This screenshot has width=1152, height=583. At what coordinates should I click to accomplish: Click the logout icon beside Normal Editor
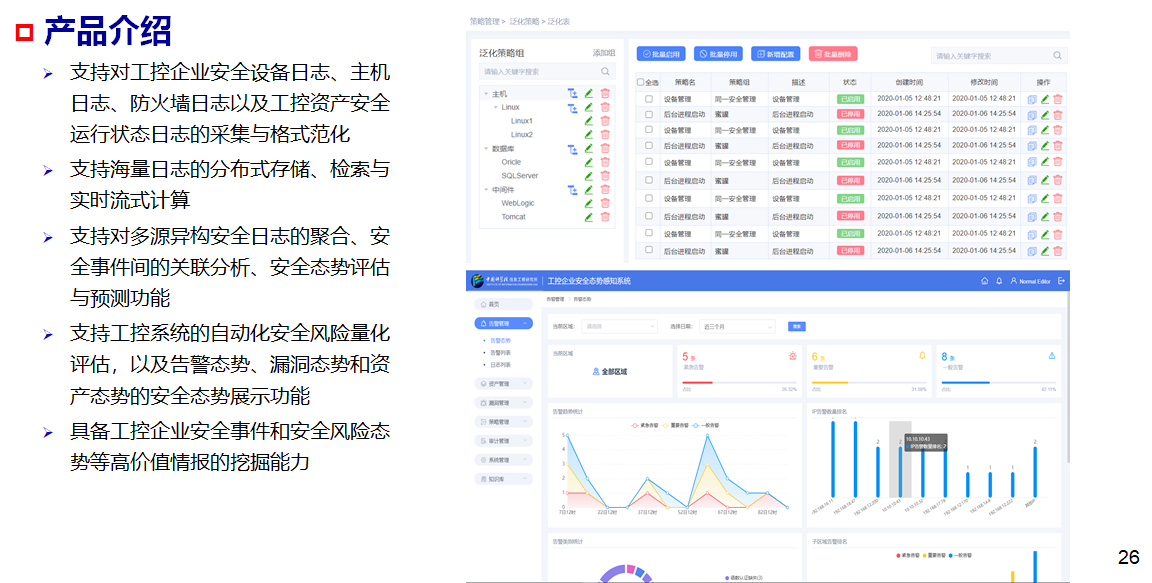click(1061, 281)
